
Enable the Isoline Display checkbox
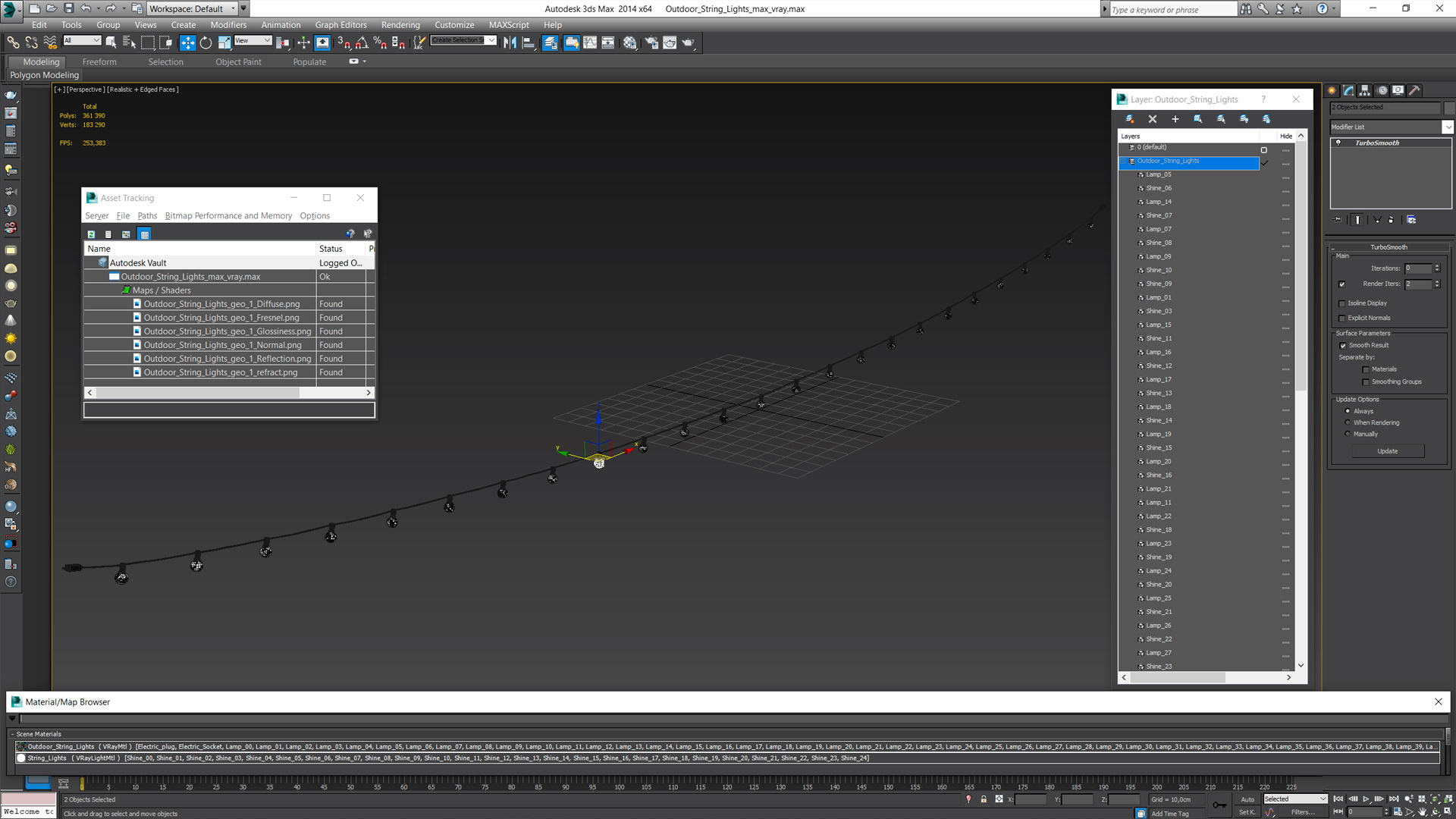coord(1342,303)
